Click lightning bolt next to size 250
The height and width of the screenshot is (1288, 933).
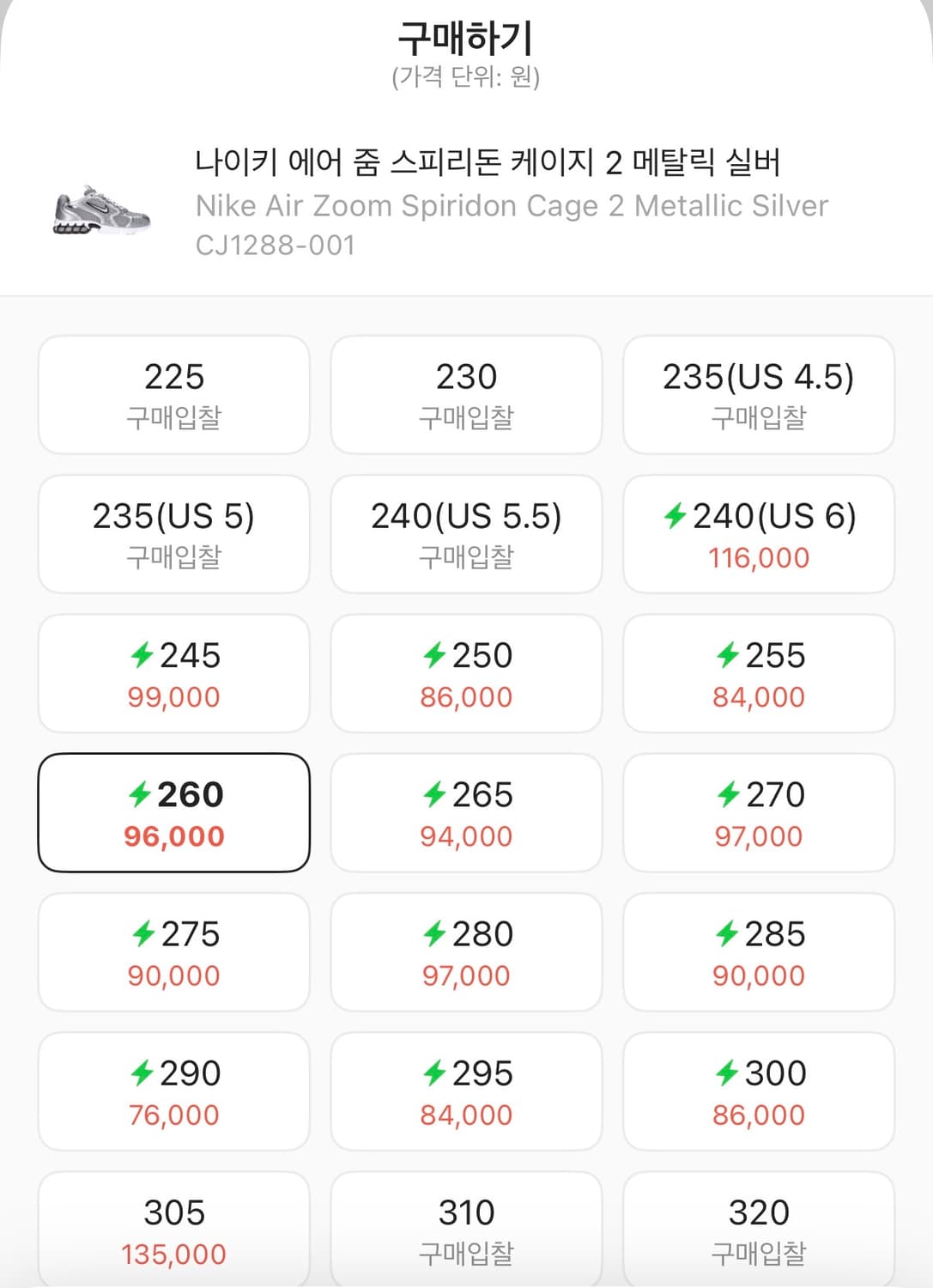click(x=434, y=655)
